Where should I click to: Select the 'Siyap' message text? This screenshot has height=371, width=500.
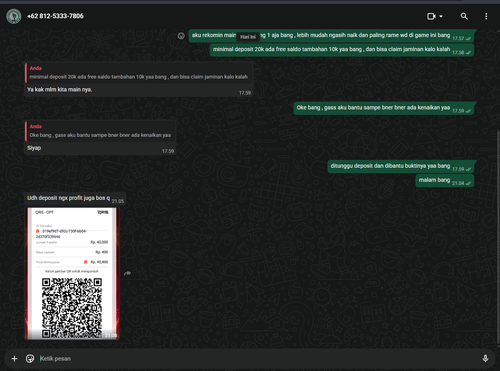coord(34,148)
